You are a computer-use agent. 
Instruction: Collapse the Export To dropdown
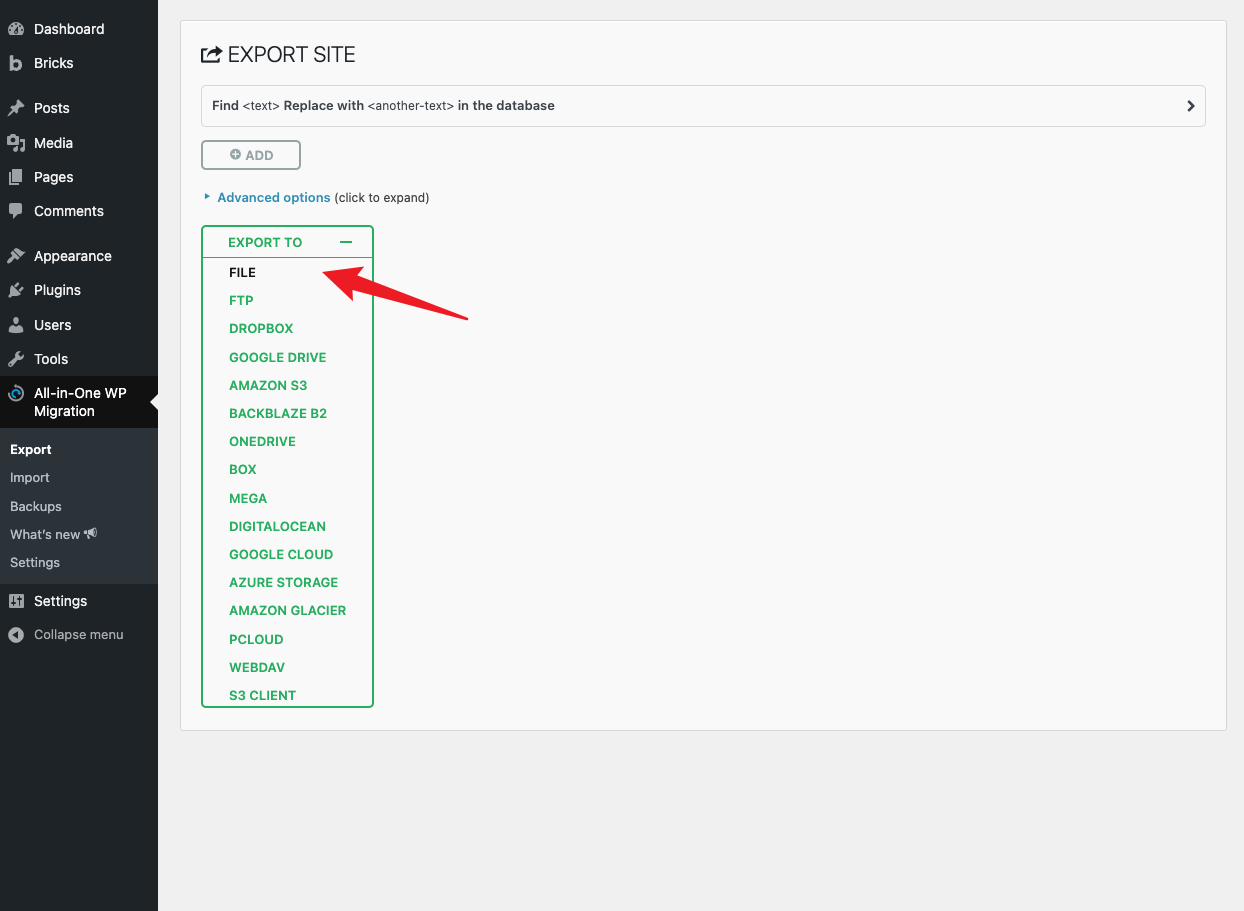point(346,242)
